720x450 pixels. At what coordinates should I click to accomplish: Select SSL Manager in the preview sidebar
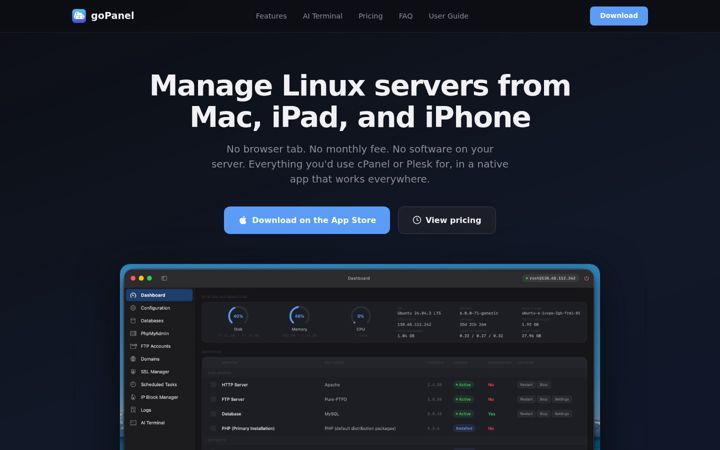pyautogui.click(x=159, y=371)
